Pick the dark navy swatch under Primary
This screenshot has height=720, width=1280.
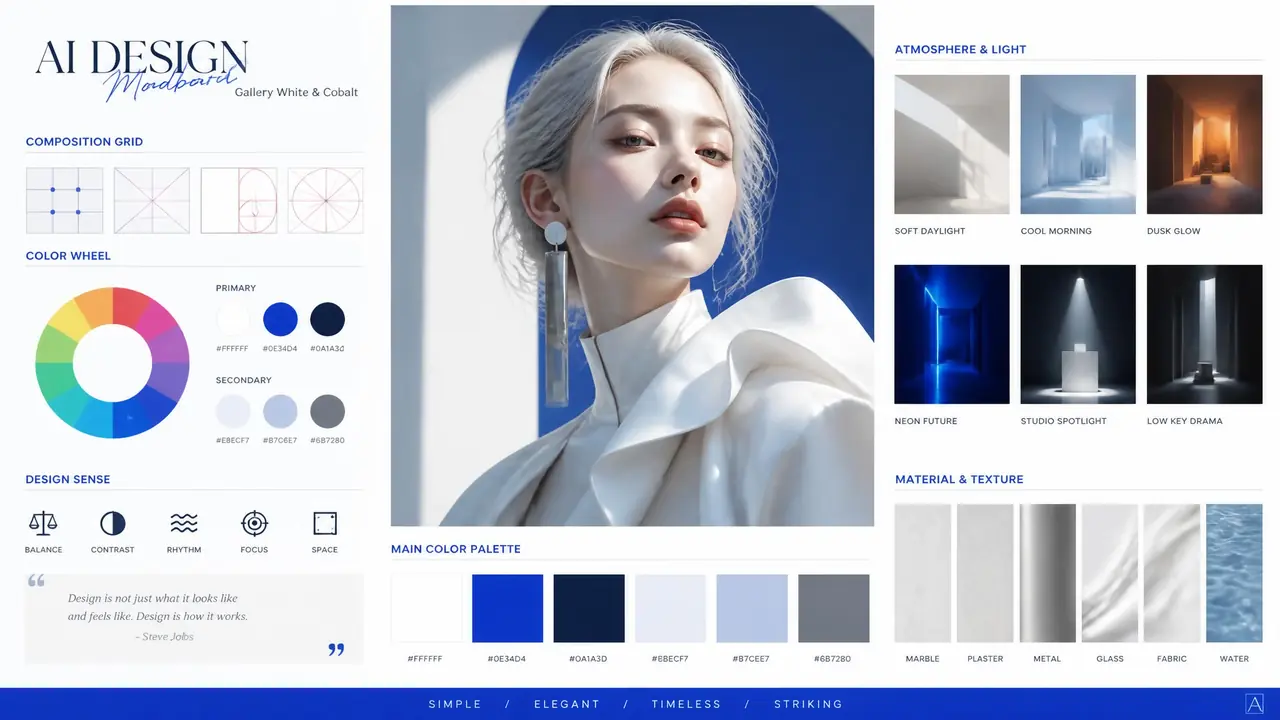click(x=328, y=320)
